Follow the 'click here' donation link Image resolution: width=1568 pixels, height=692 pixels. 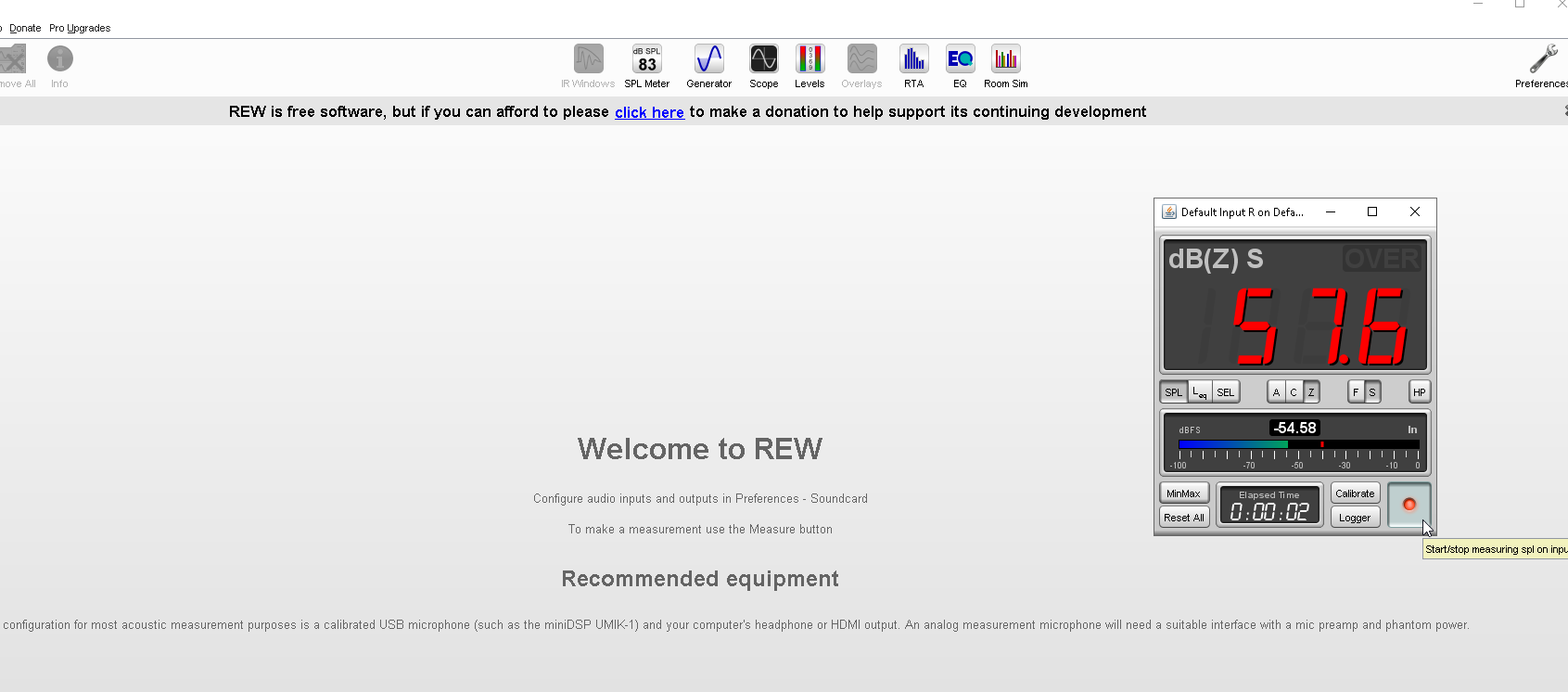(x=649, y=112)
